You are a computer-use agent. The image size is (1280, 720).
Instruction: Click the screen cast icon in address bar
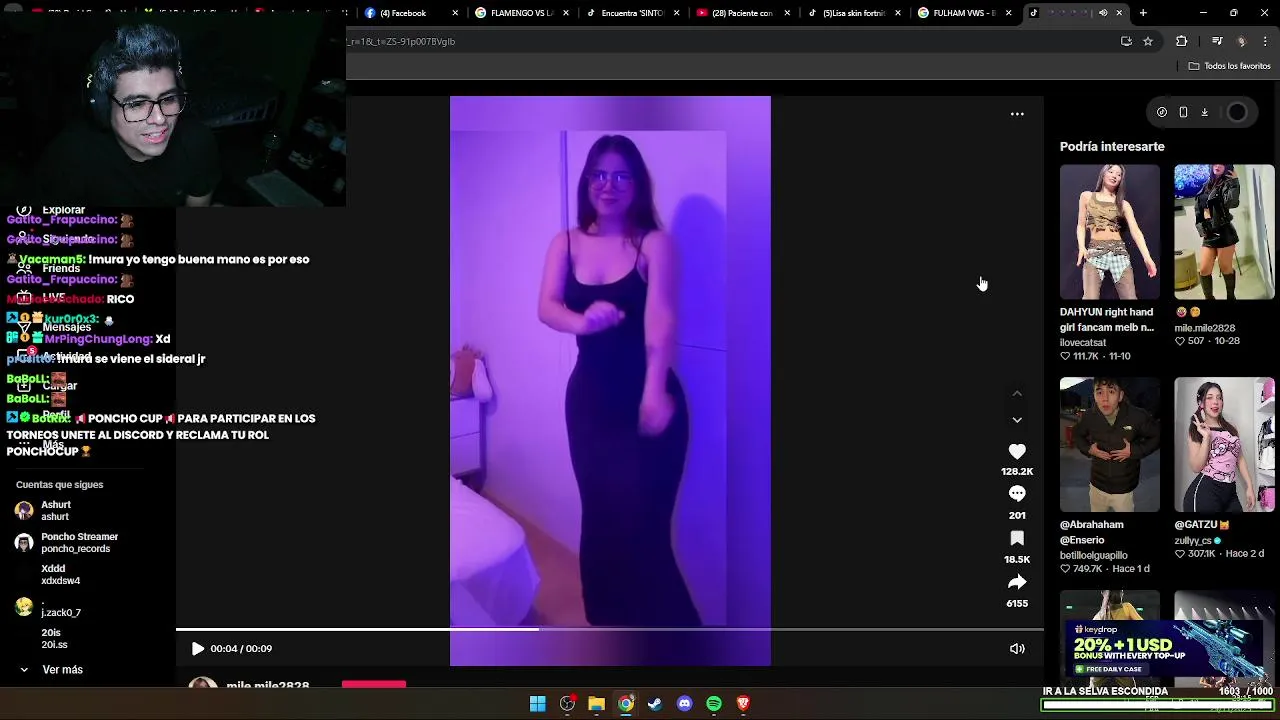click(x=1127, y=41)
